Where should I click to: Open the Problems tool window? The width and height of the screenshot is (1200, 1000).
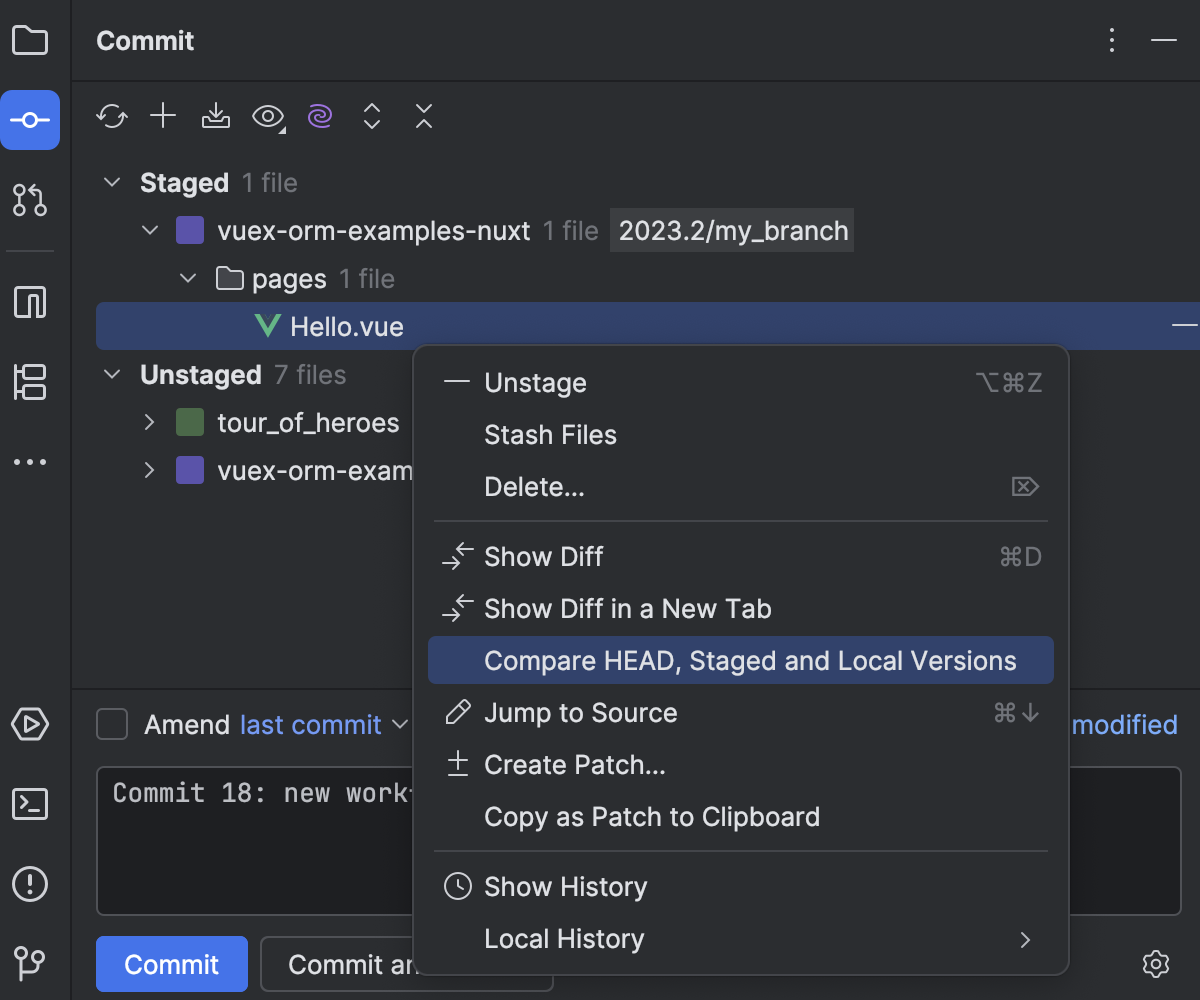pos(30,884)
